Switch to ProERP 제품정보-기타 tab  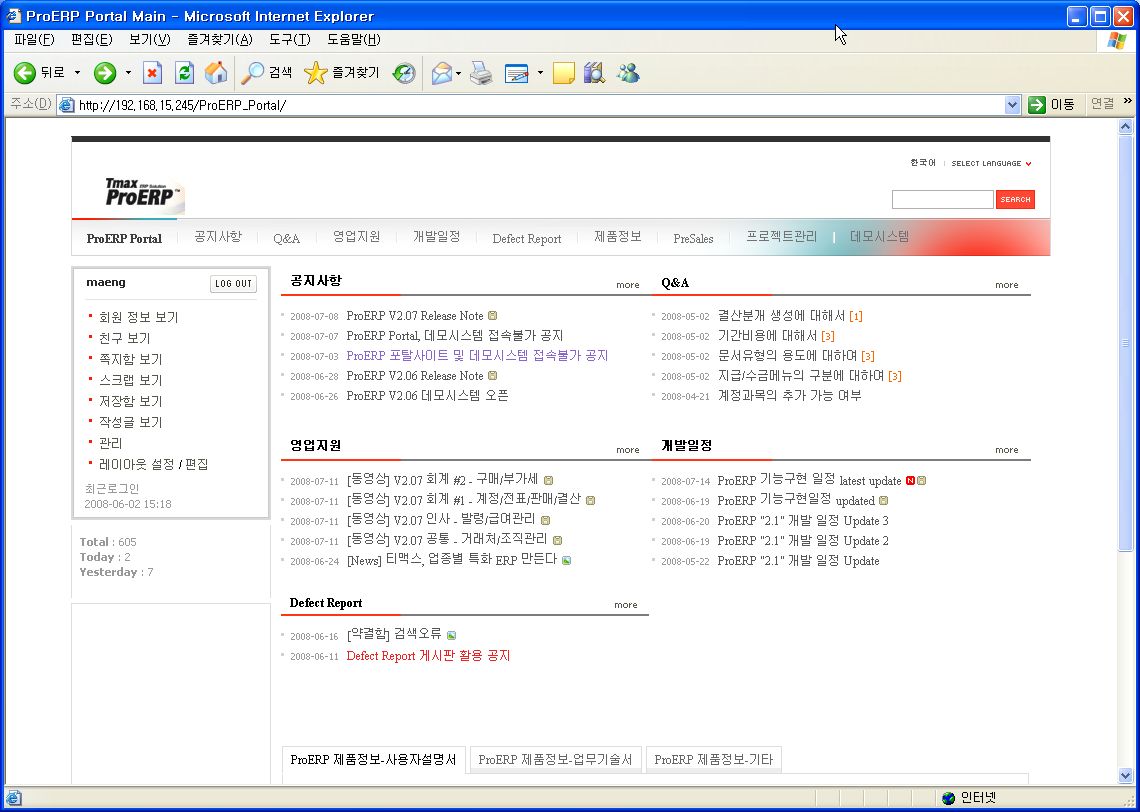[x=713, y=760]
